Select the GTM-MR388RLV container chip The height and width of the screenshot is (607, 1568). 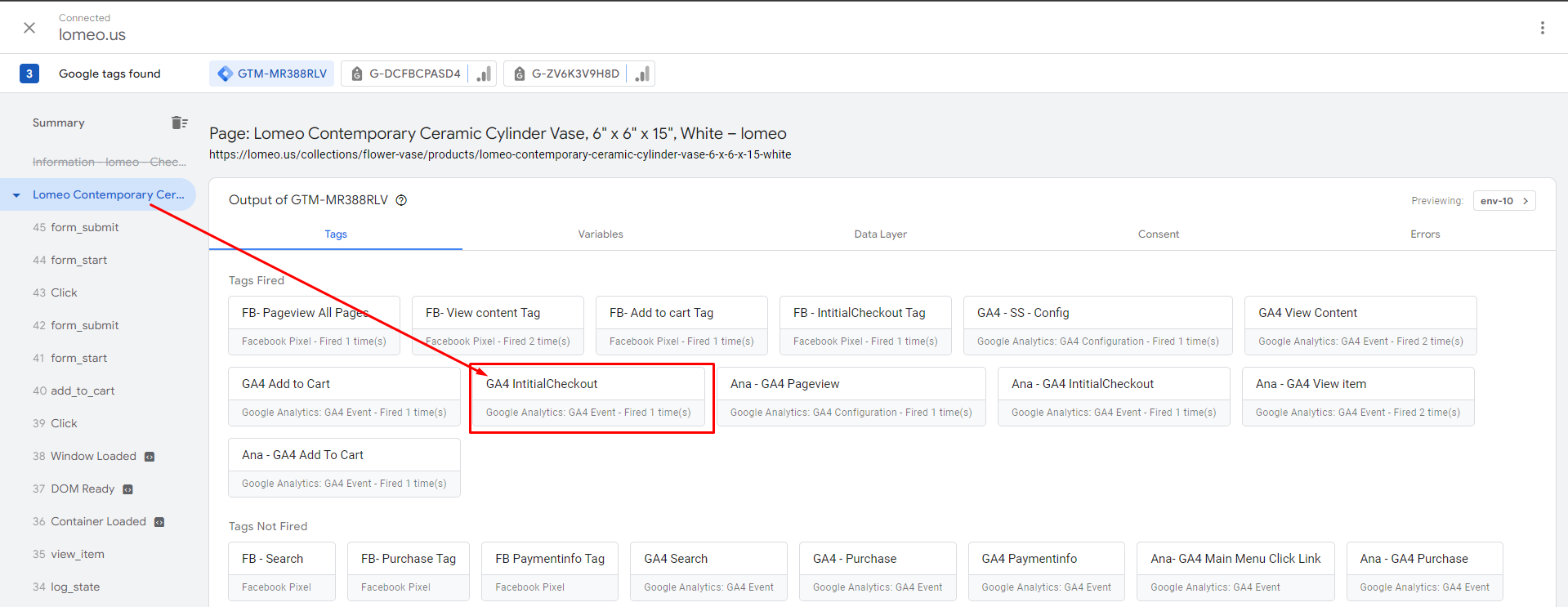coord(272,74)
